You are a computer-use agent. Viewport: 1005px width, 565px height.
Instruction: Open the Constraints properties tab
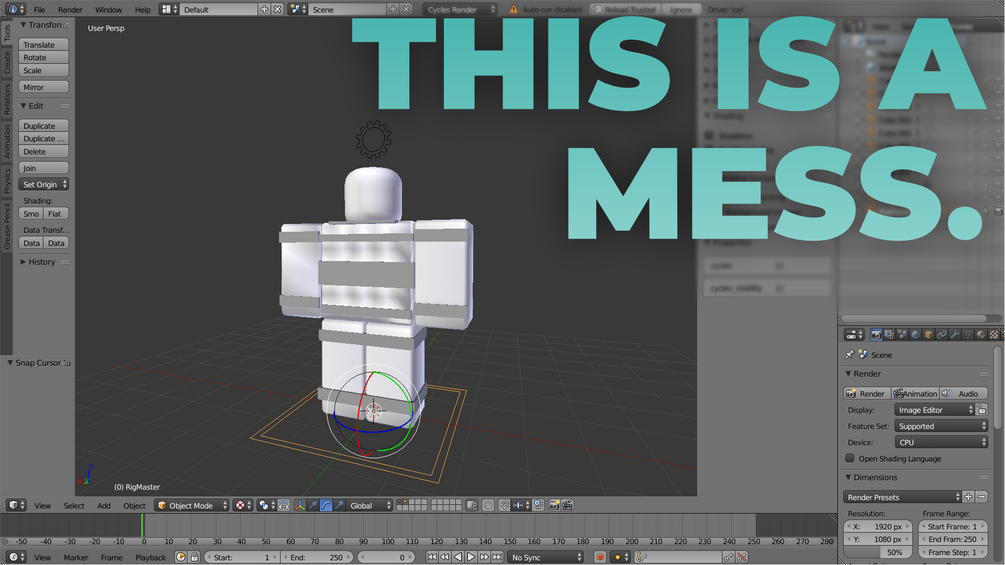point(942,334)
